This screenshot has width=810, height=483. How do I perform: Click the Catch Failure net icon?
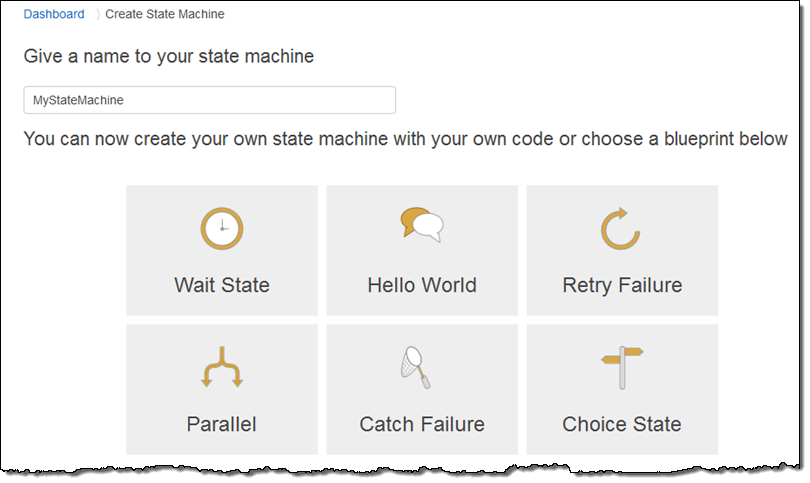(415, 367)
